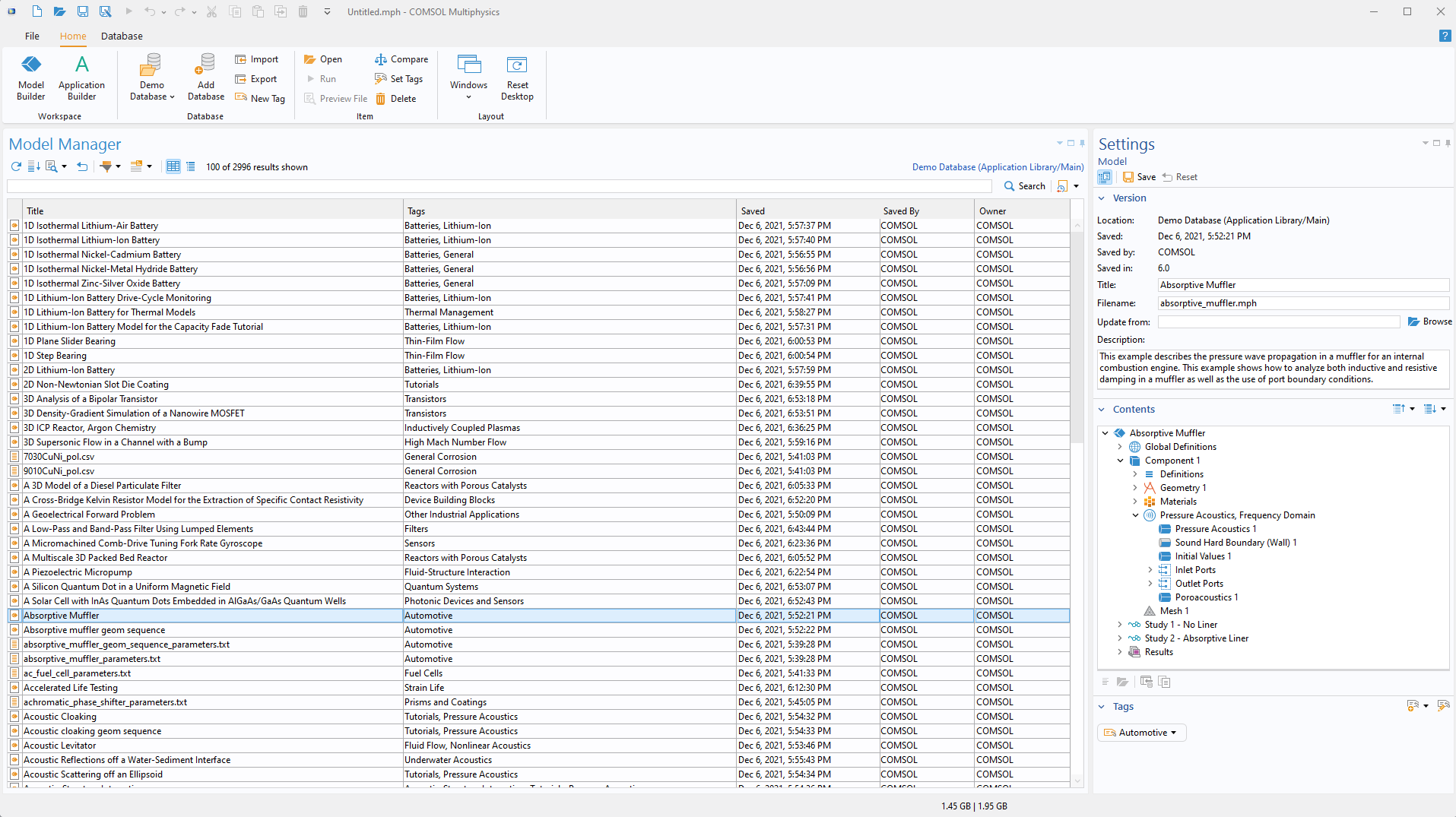Click the Save button in Settings

[1139, 177]
